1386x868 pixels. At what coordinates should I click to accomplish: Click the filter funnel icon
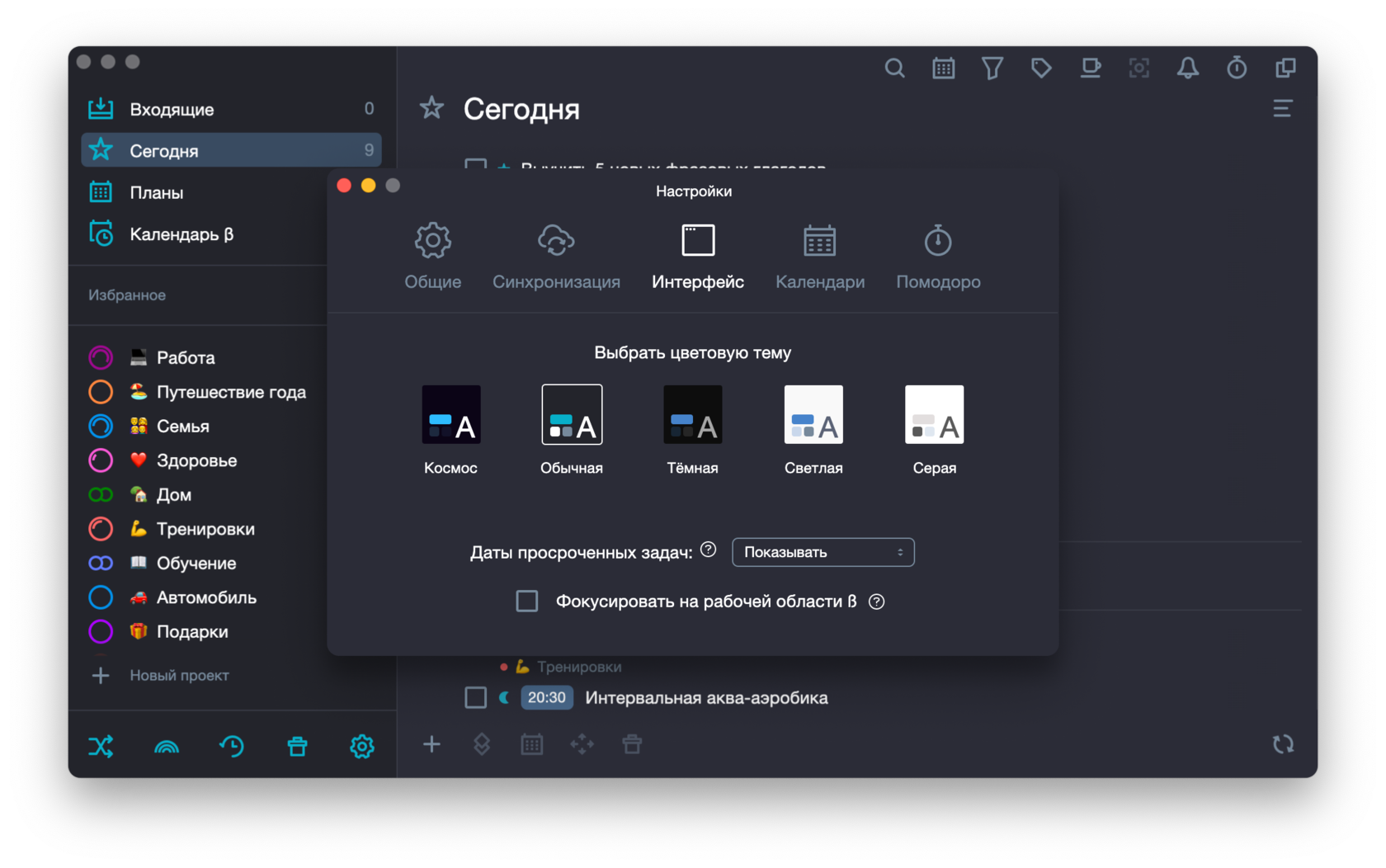(992, 68)
